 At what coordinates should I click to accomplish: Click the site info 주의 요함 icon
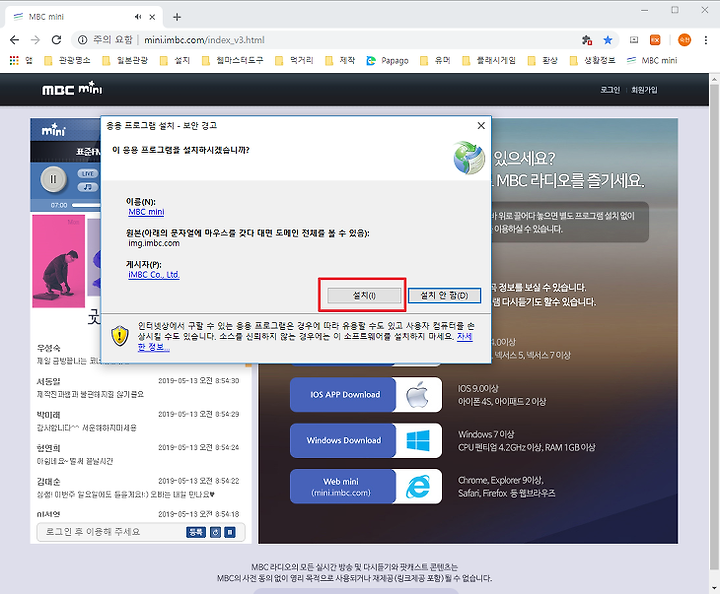(x=82, y=40)
